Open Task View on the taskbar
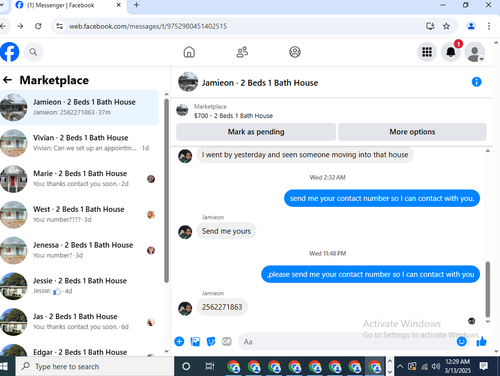Image resolution: width=500 pixels, height=376 pixels. [210, 366]
